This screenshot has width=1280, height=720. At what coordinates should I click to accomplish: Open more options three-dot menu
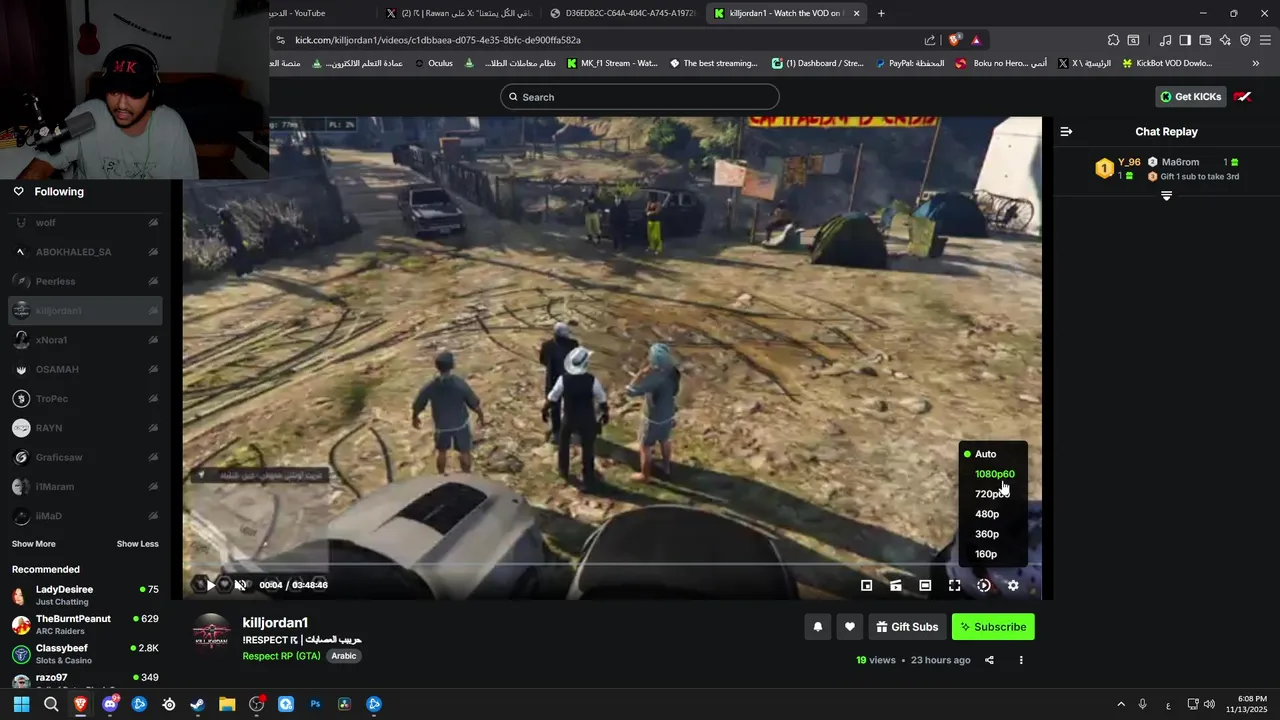tap(1021, 660)
